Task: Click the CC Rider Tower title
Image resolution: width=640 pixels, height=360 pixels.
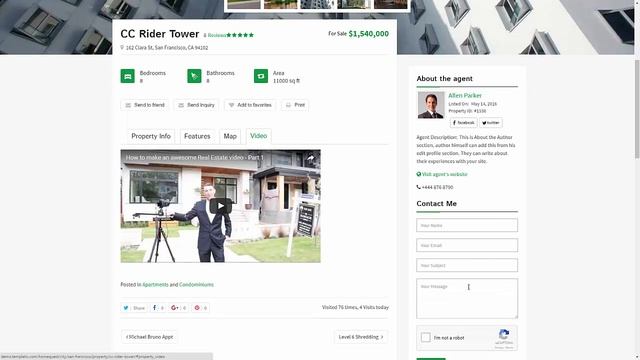Action: [160, 34]
